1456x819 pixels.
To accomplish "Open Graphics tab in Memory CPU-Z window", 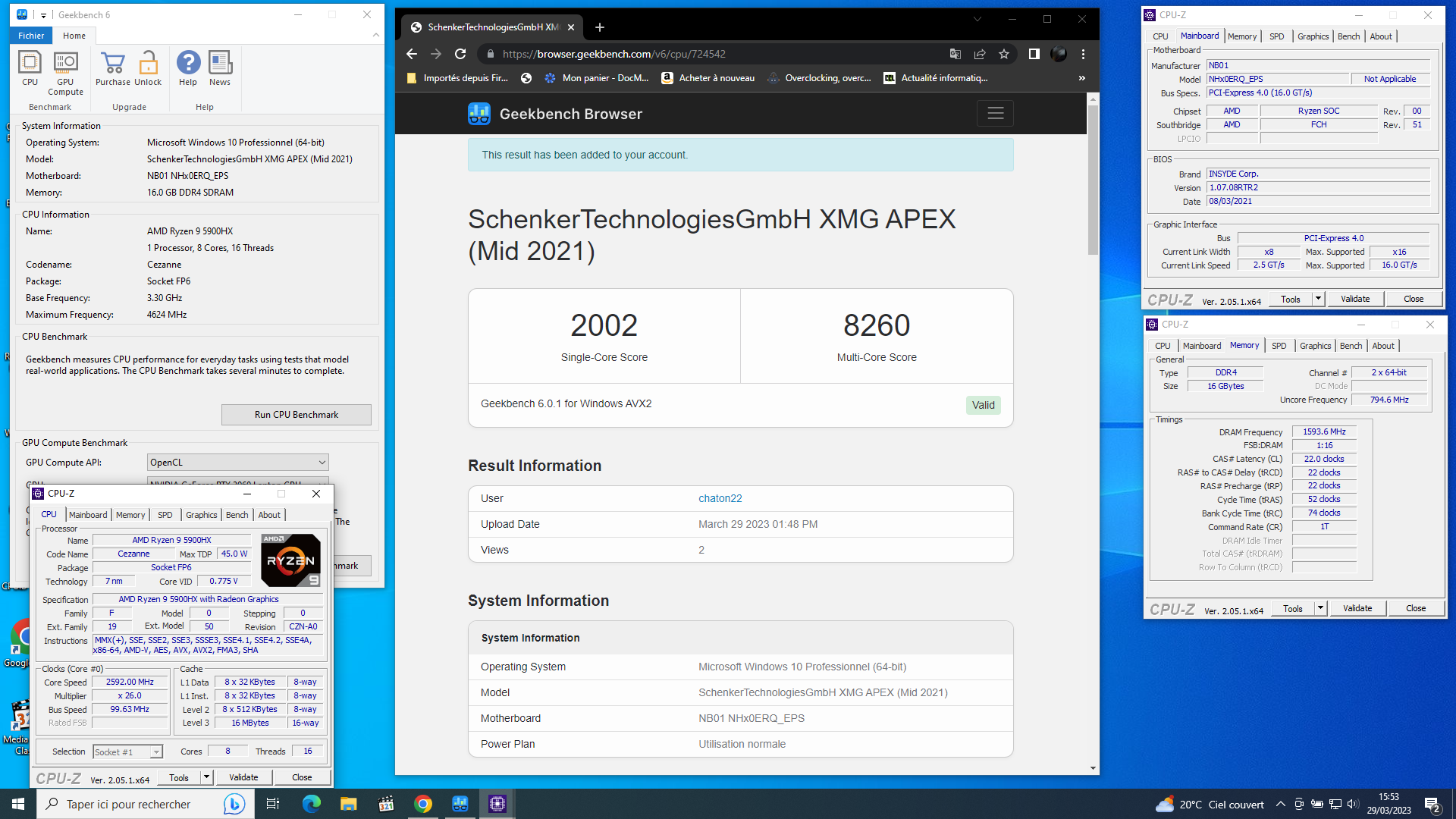I will [x=1315, y=346].
